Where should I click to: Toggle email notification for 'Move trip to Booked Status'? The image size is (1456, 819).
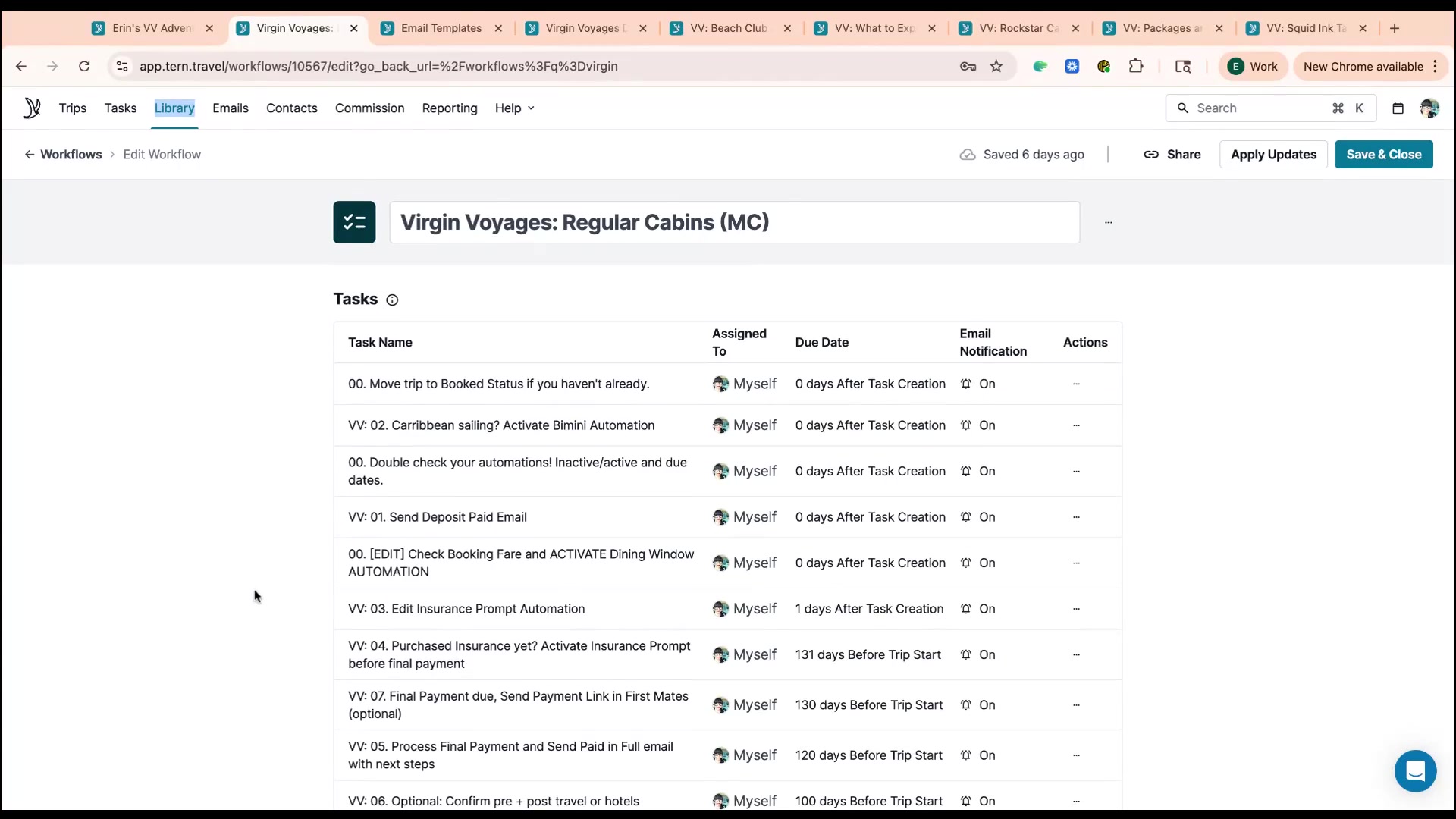[977, 384]
